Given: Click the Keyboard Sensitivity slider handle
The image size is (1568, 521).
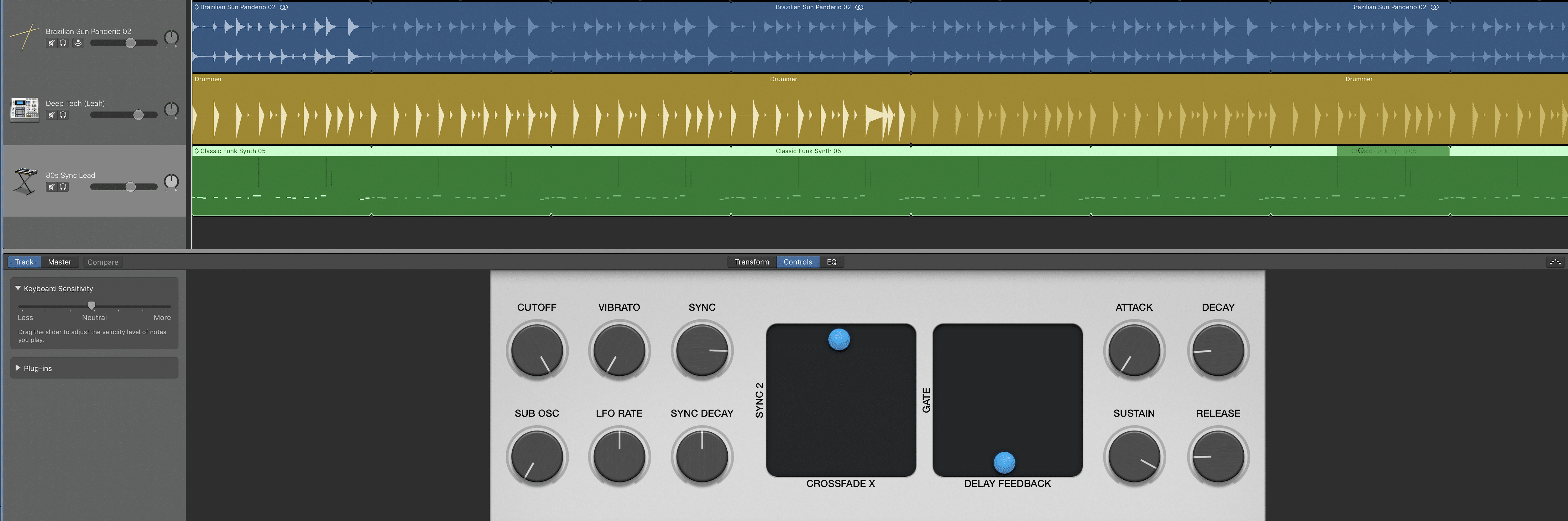Looking at the screenshot, I should (91, 306).
